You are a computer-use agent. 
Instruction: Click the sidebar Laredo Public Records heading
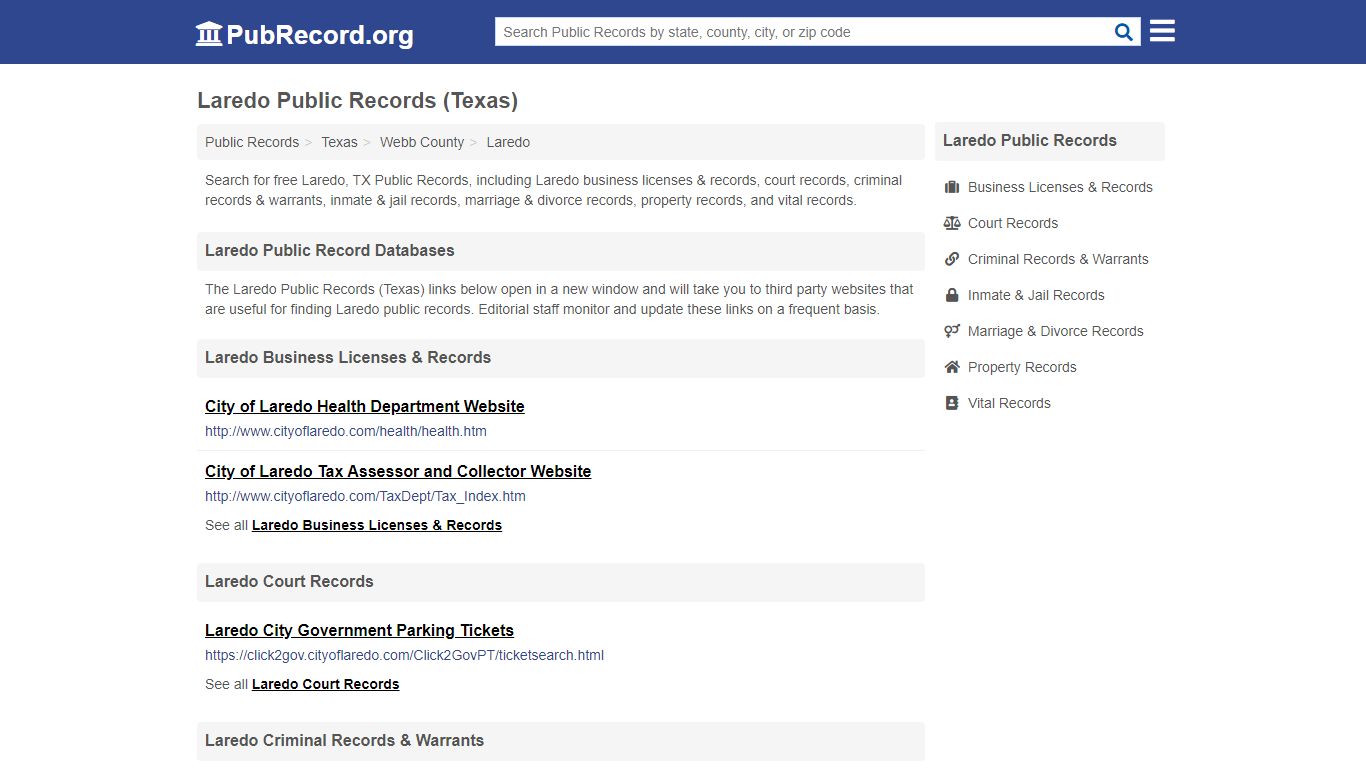pos(1030,140)
